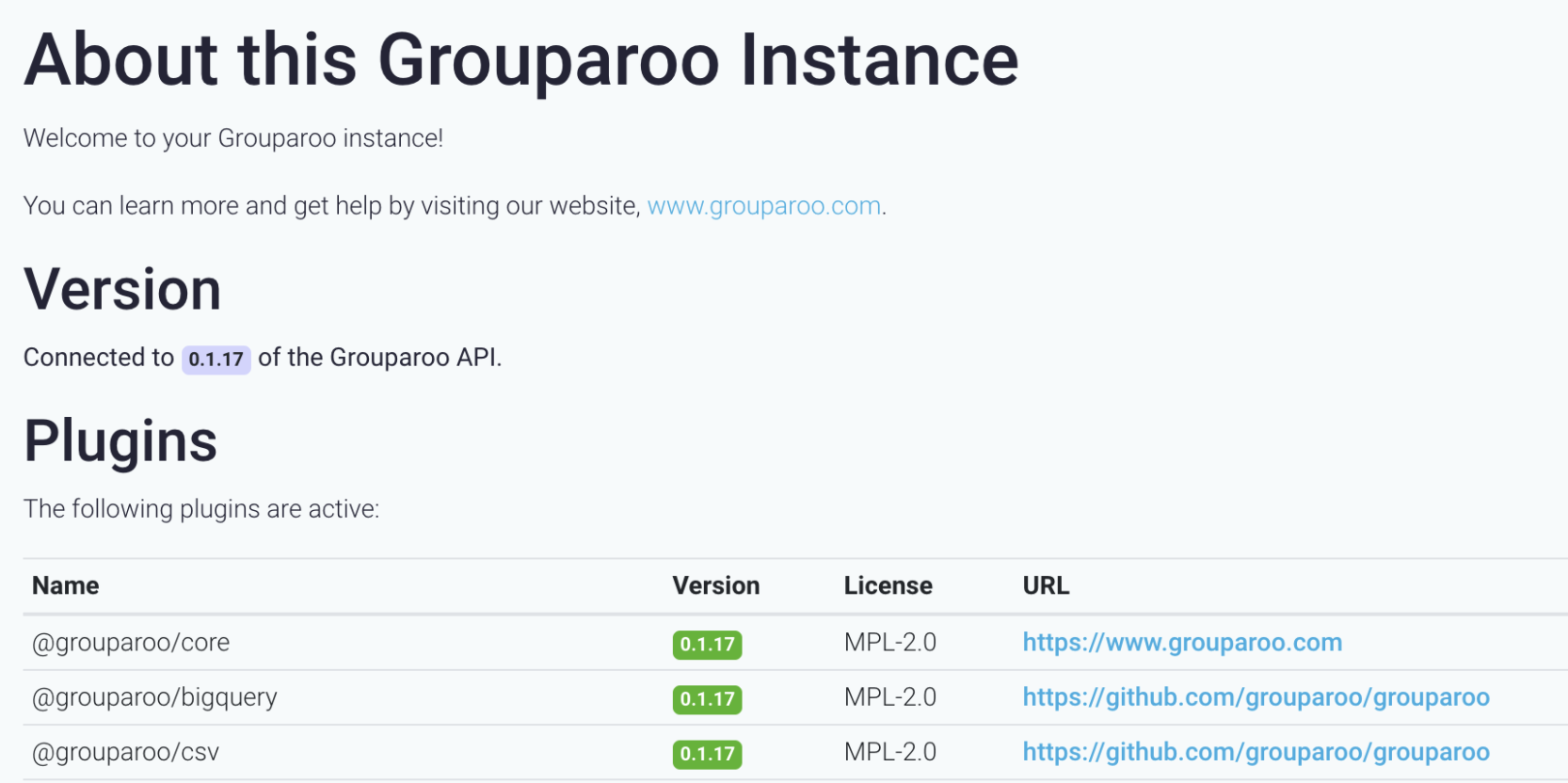
Task: Click 'The following plugins are active:' text
Action: pyautogui.click(x=201, y=509)
